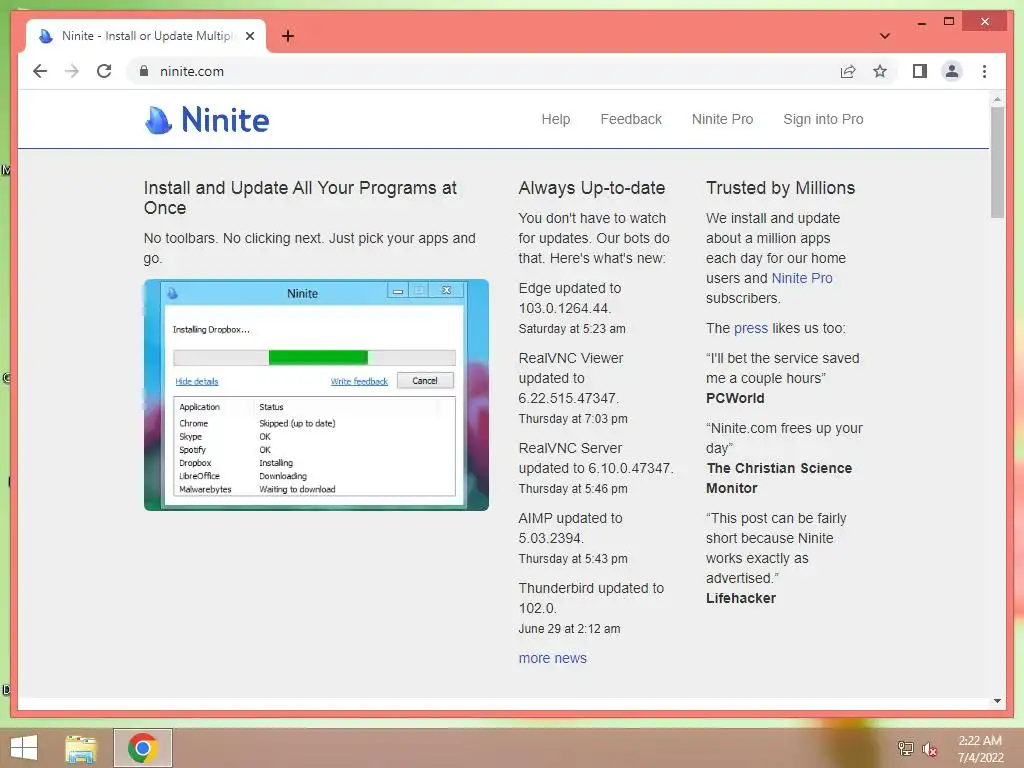
Task: Open network icon in system tray
Action: click(905, 749)
